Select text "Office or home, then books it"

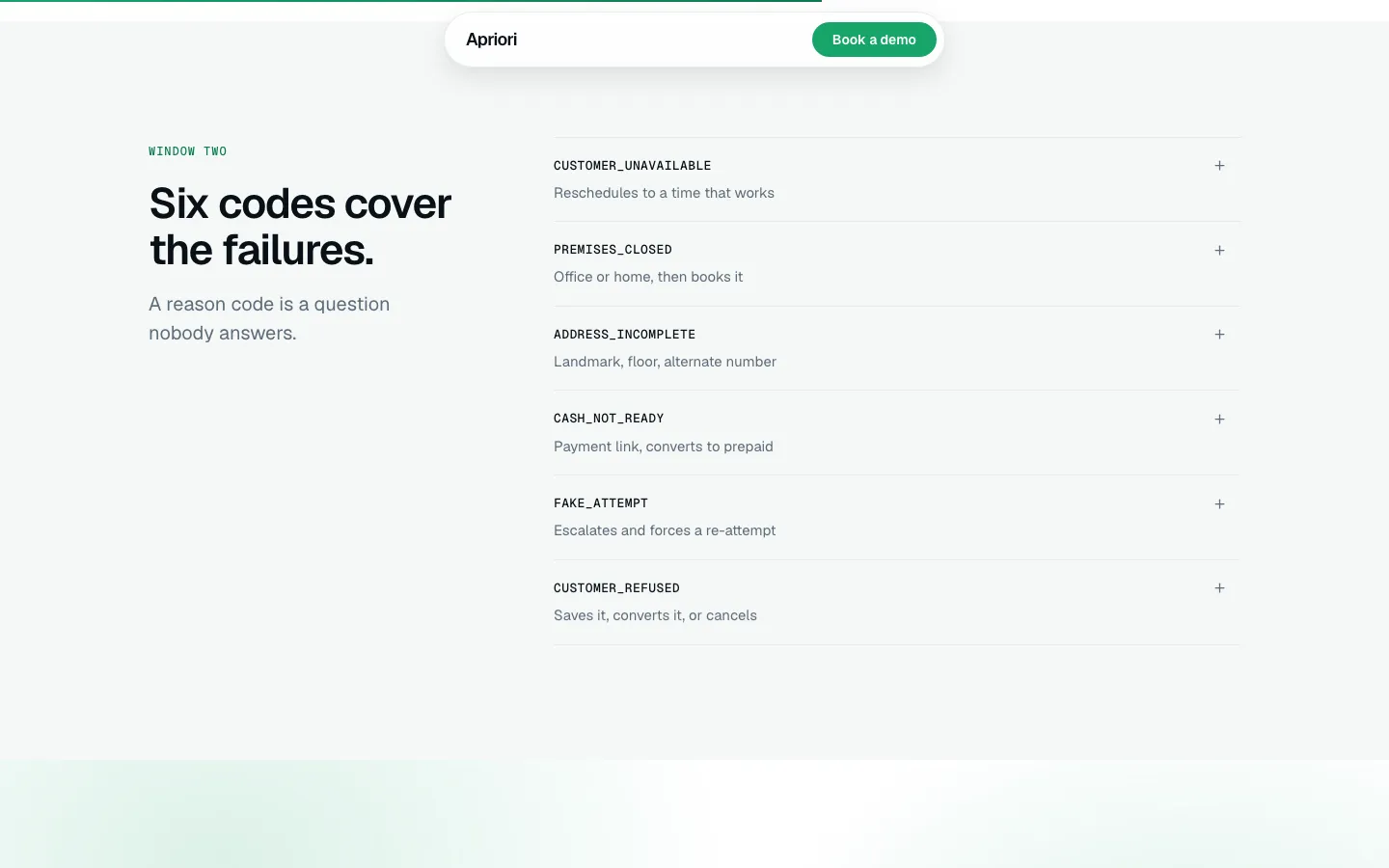pyautogui.click(x=648, y=277)
